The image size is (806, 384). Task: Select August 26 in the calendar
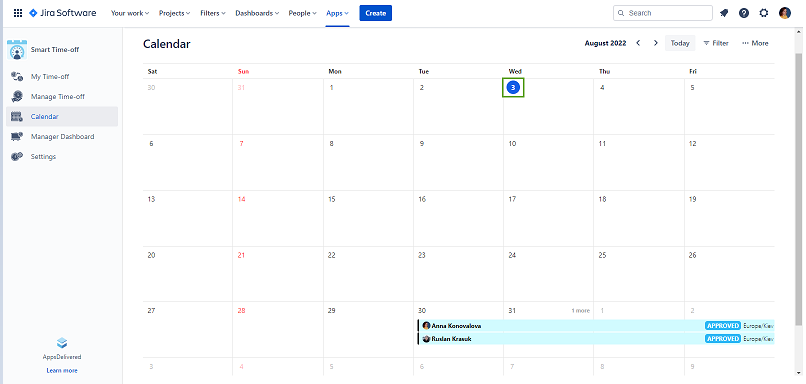[729, 274]
